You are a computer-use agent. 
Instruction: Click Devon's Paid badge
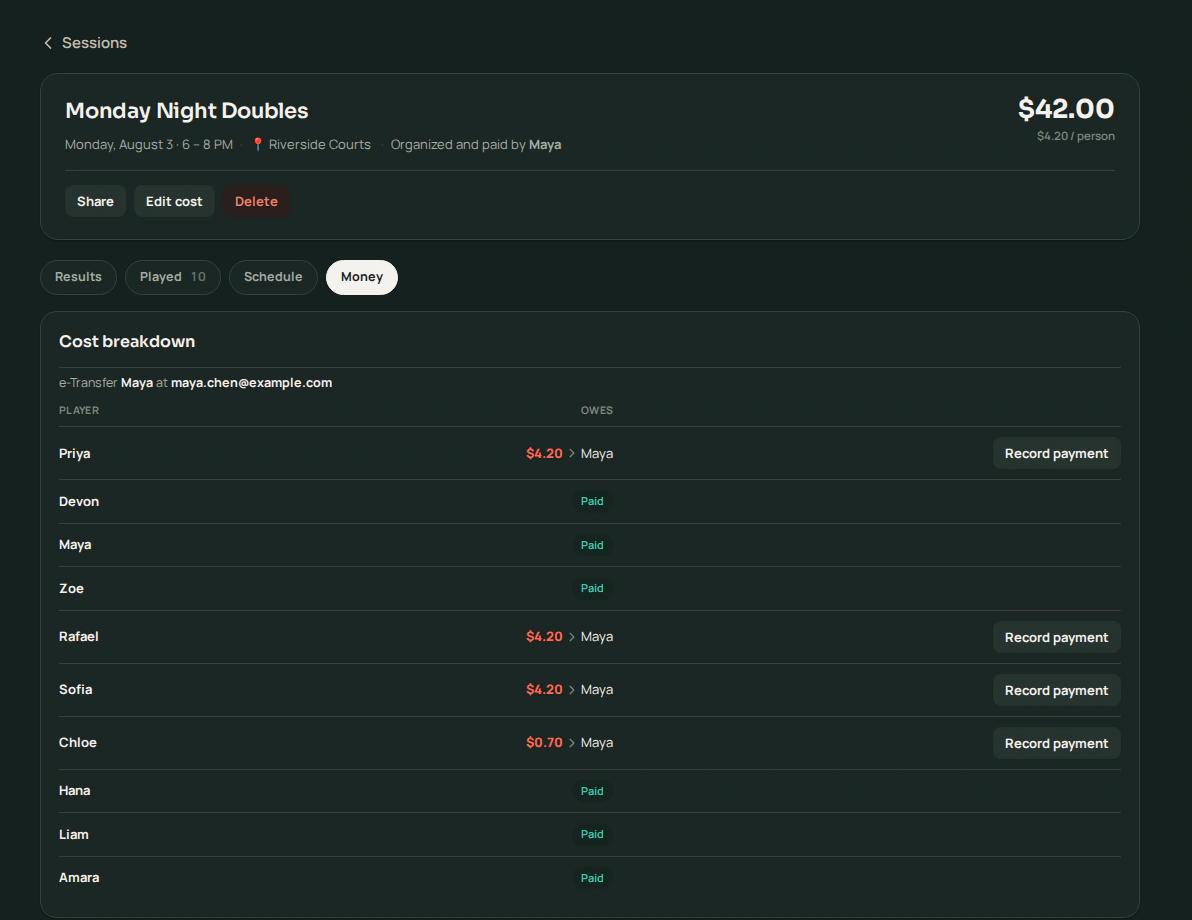tap(592, 501)
